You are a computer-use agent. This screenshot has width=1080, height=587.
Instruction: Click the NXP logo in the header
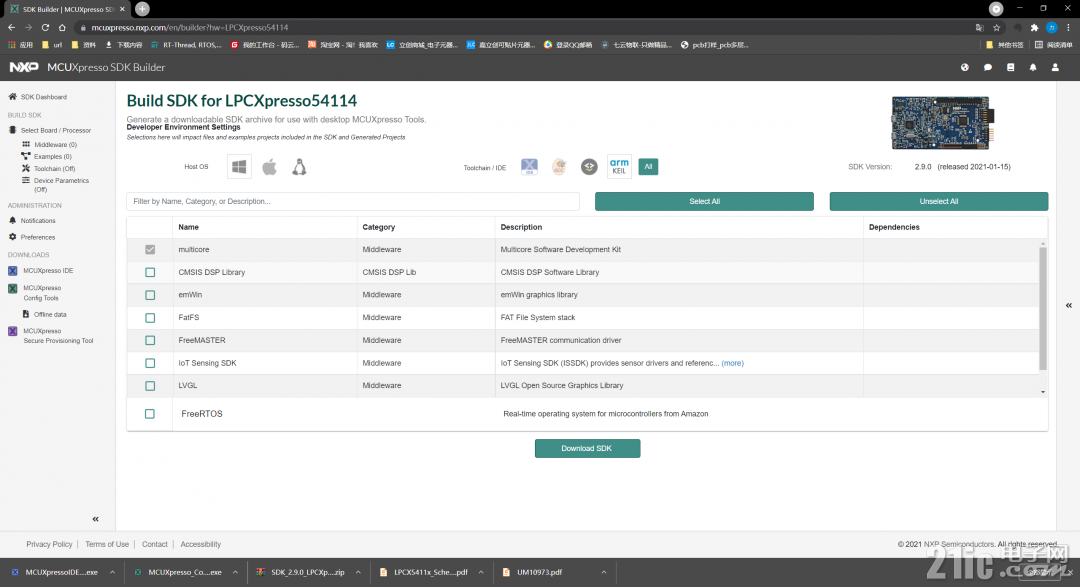coord(24,68)
